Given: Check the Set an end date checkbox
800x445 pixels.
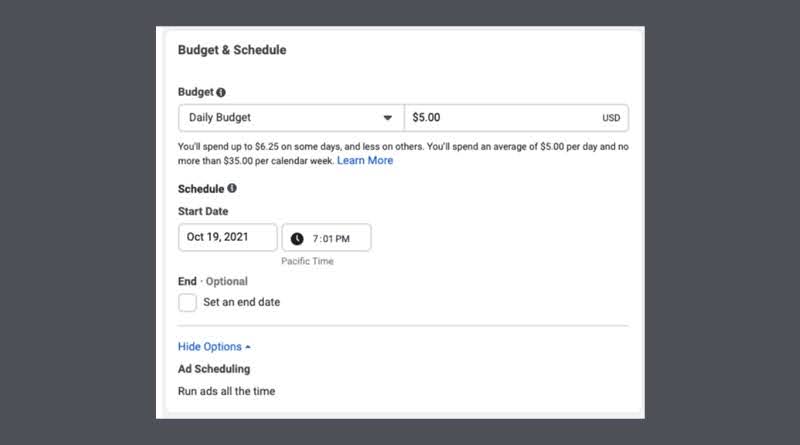Looking at the screenshot, I should [x=187, y=302].
